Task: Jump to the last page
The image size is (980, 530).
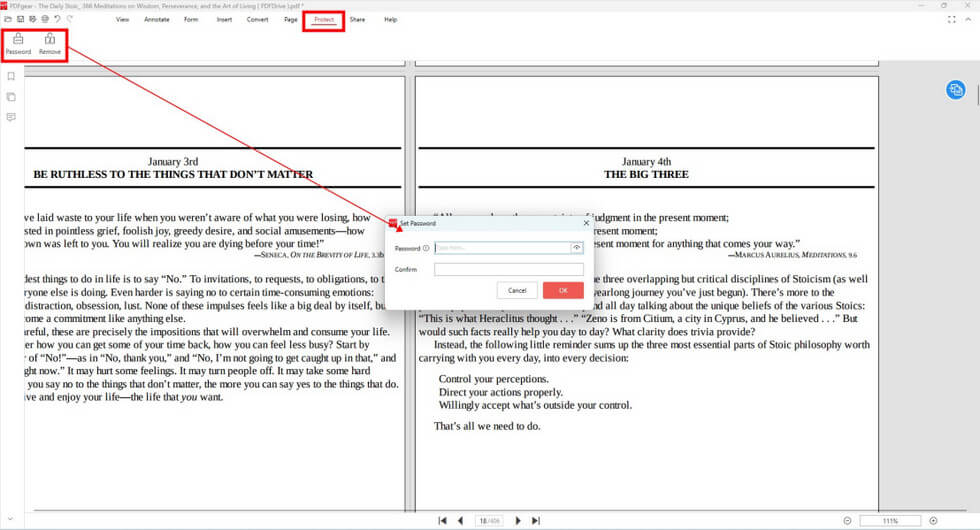Action: (x=536, y=521)
